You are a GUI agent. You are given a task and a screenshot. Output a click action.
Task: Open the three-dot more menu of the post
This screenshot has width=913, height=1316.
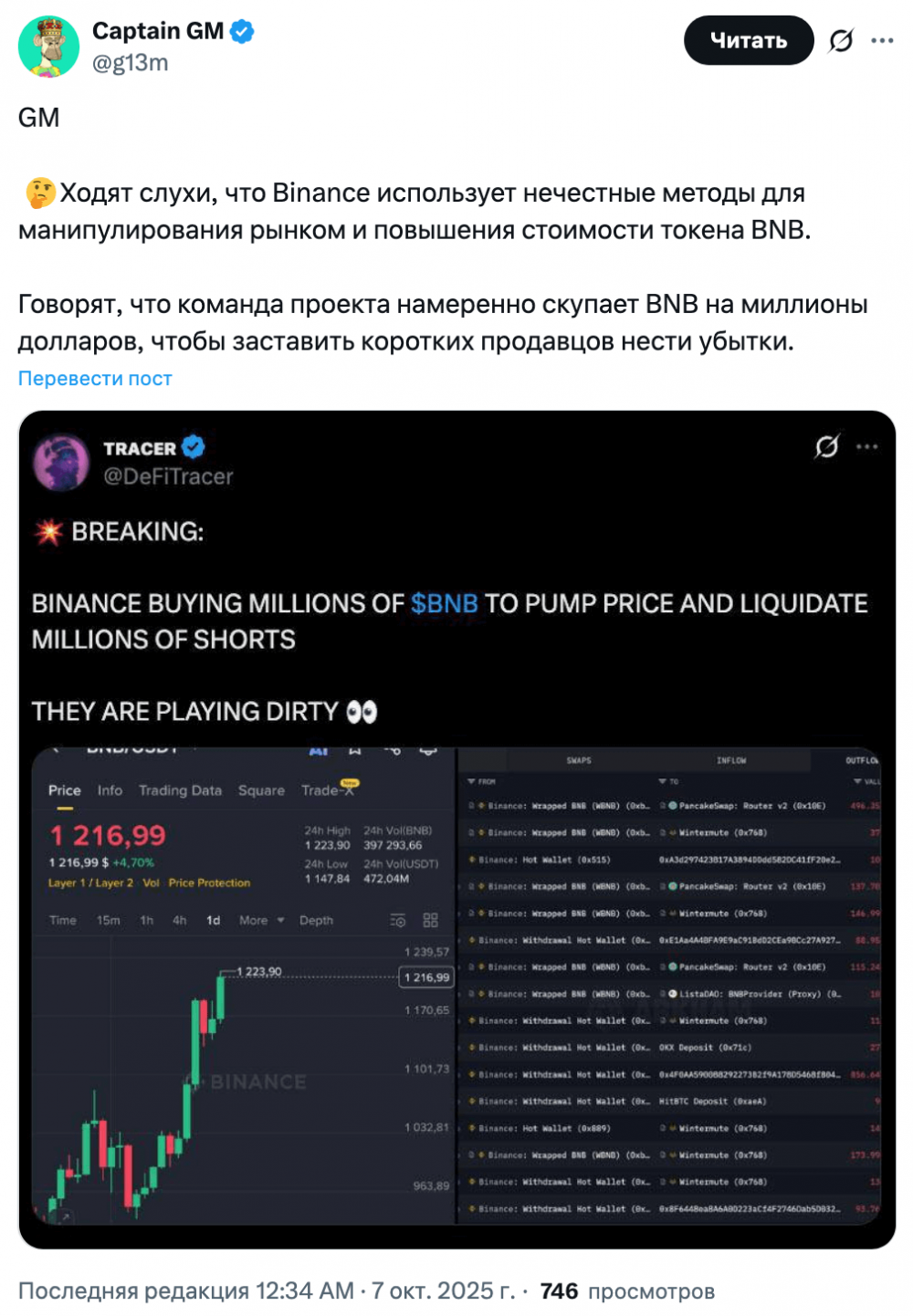click(882, 41)
